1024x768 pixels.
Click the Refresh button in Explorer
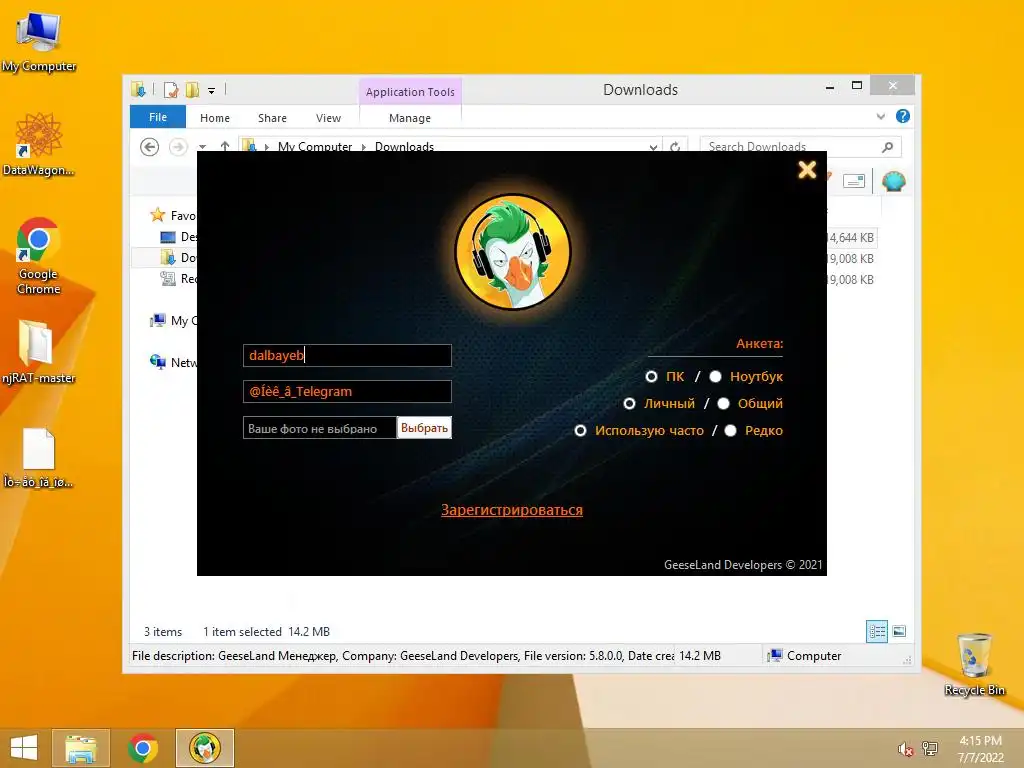675,147
